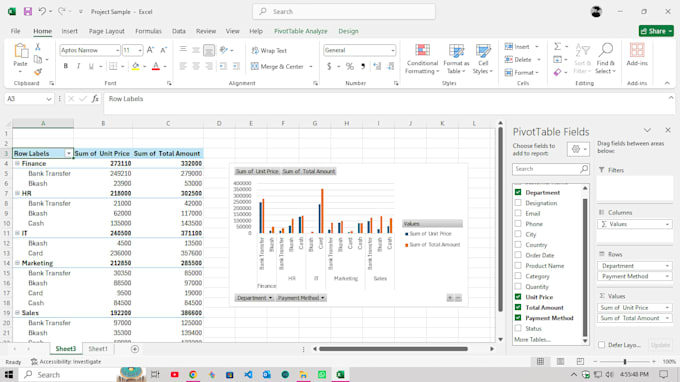Click the Add-ins icon
Screen dimensions: 680x382
coord(637,55)
